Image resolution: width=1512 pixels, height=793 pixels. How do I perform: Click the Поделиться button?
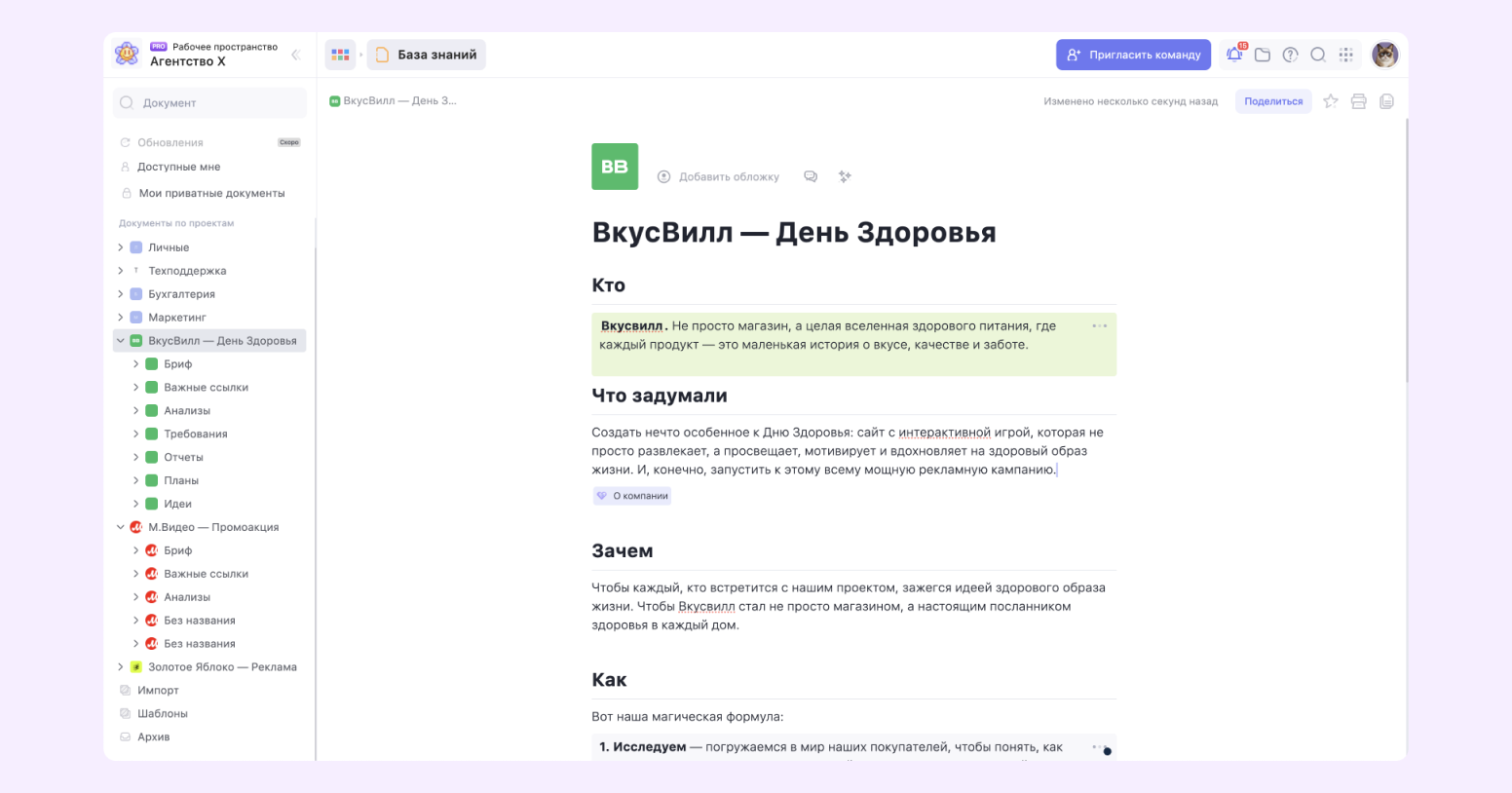click(1273, 100)
